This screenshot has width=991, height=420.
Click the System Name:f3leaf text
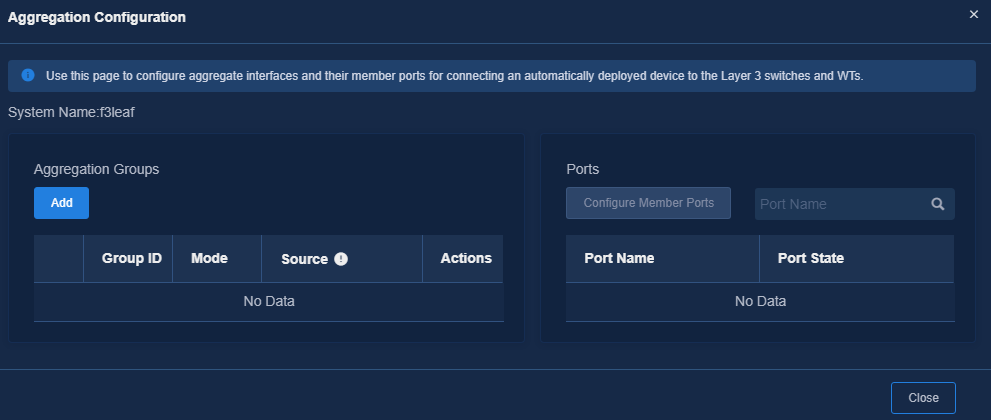click(71, 112)
